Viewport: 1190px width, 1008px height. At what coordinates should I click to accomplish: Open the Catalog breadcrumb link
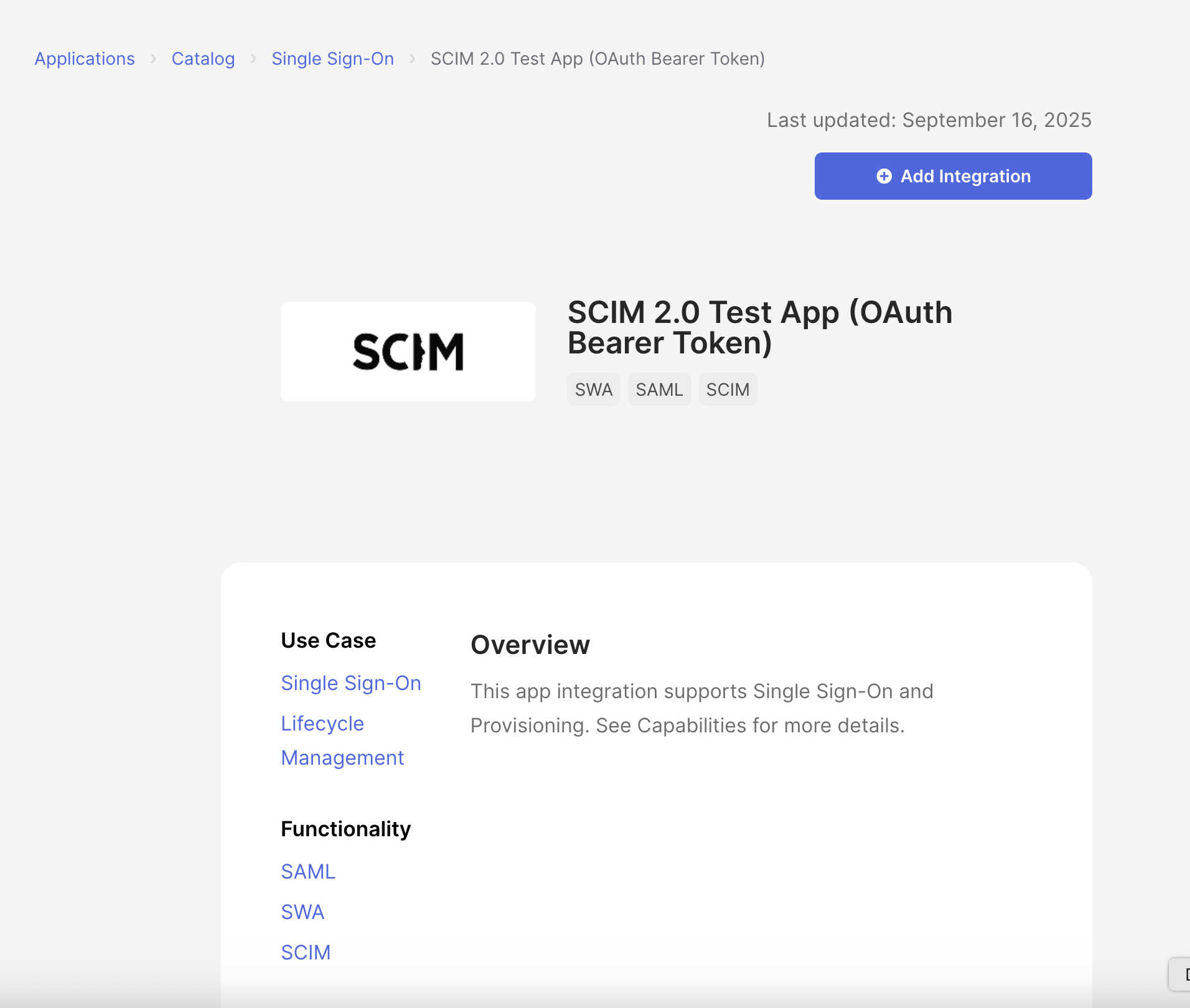coord(204,58)
